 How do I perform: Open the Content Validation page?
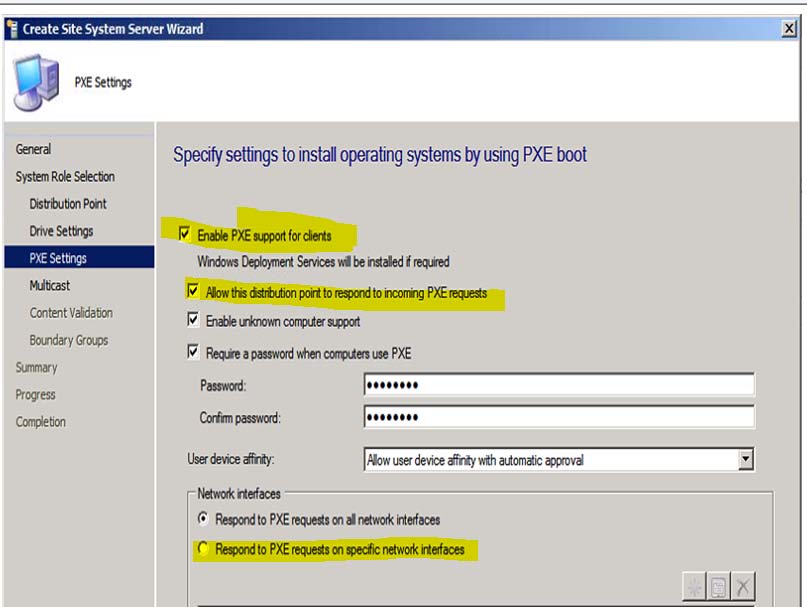pyautogui.click(x=71, y=313)
